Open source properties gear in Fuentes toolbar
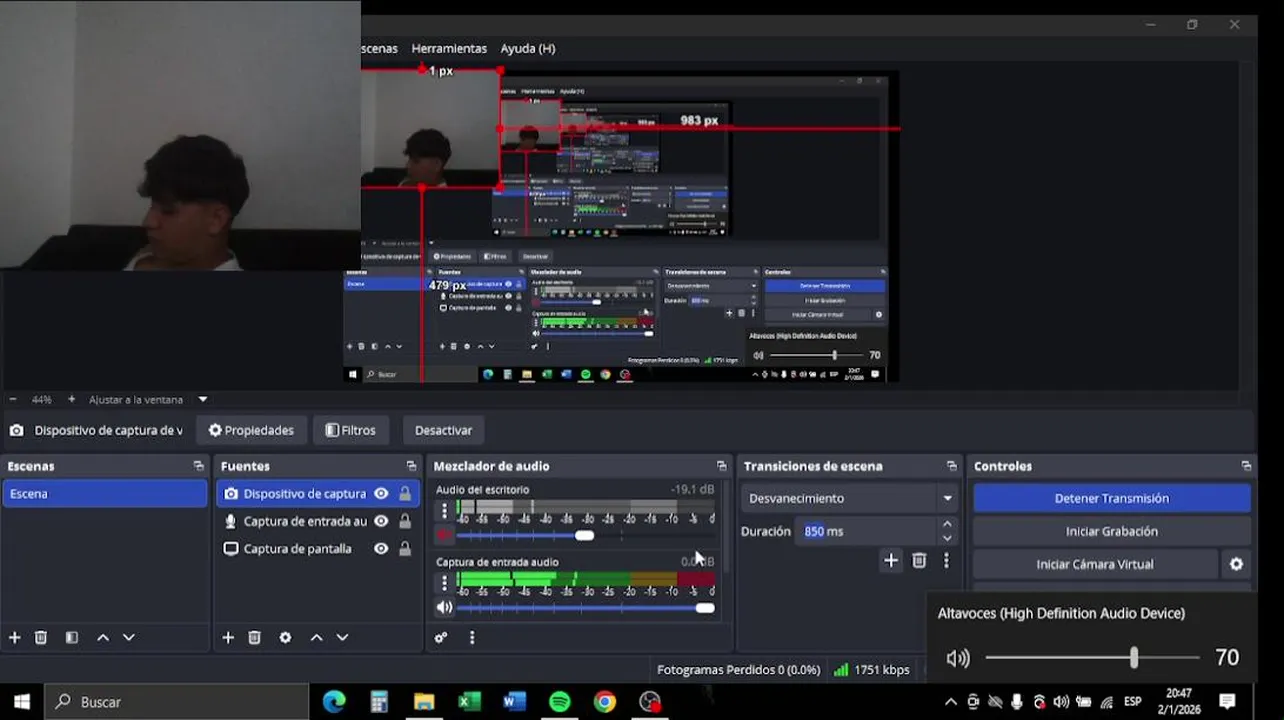 coord(285,638)
